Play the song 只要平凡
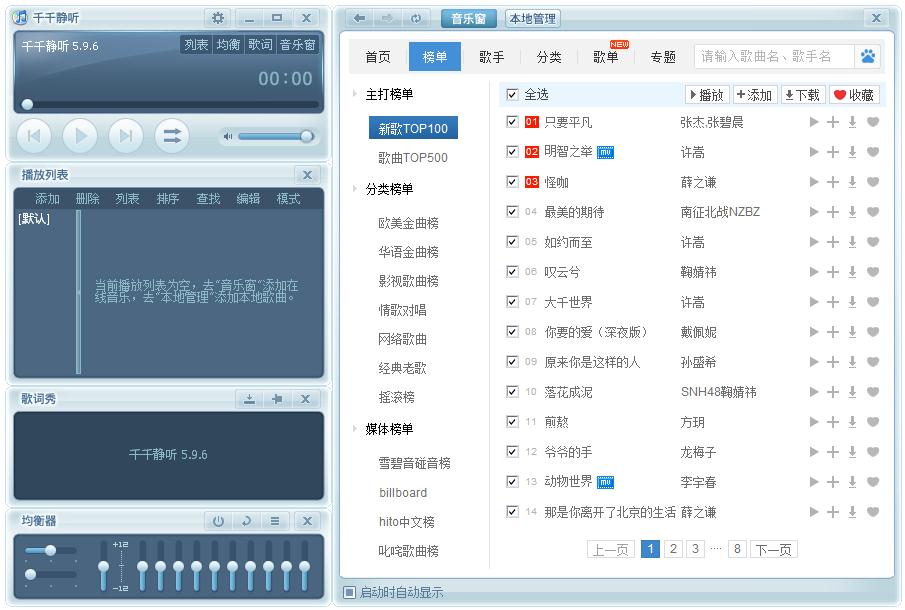This screenshot has height=610, width=905. (x=814, y=122)
